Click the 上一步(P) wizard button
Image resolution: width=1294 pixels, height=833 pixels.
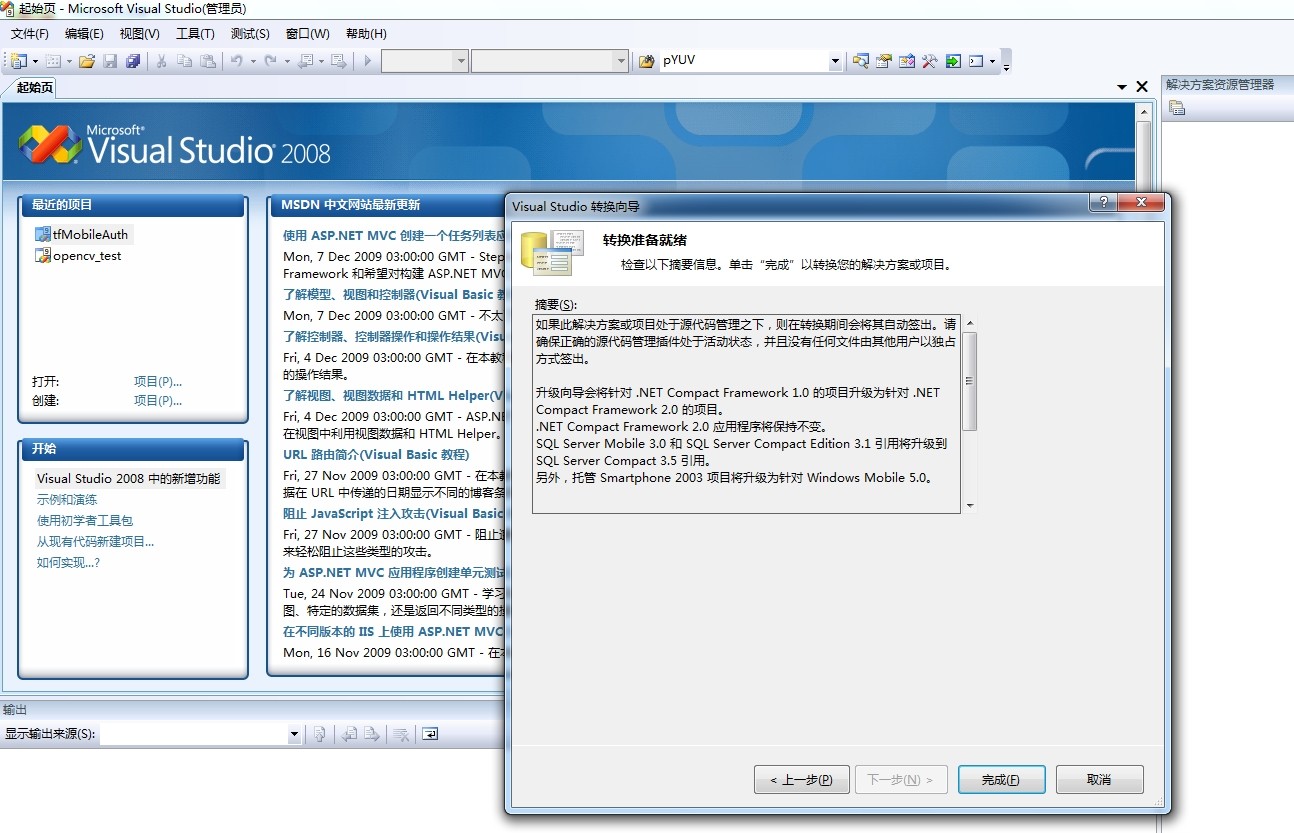point(801,779)
